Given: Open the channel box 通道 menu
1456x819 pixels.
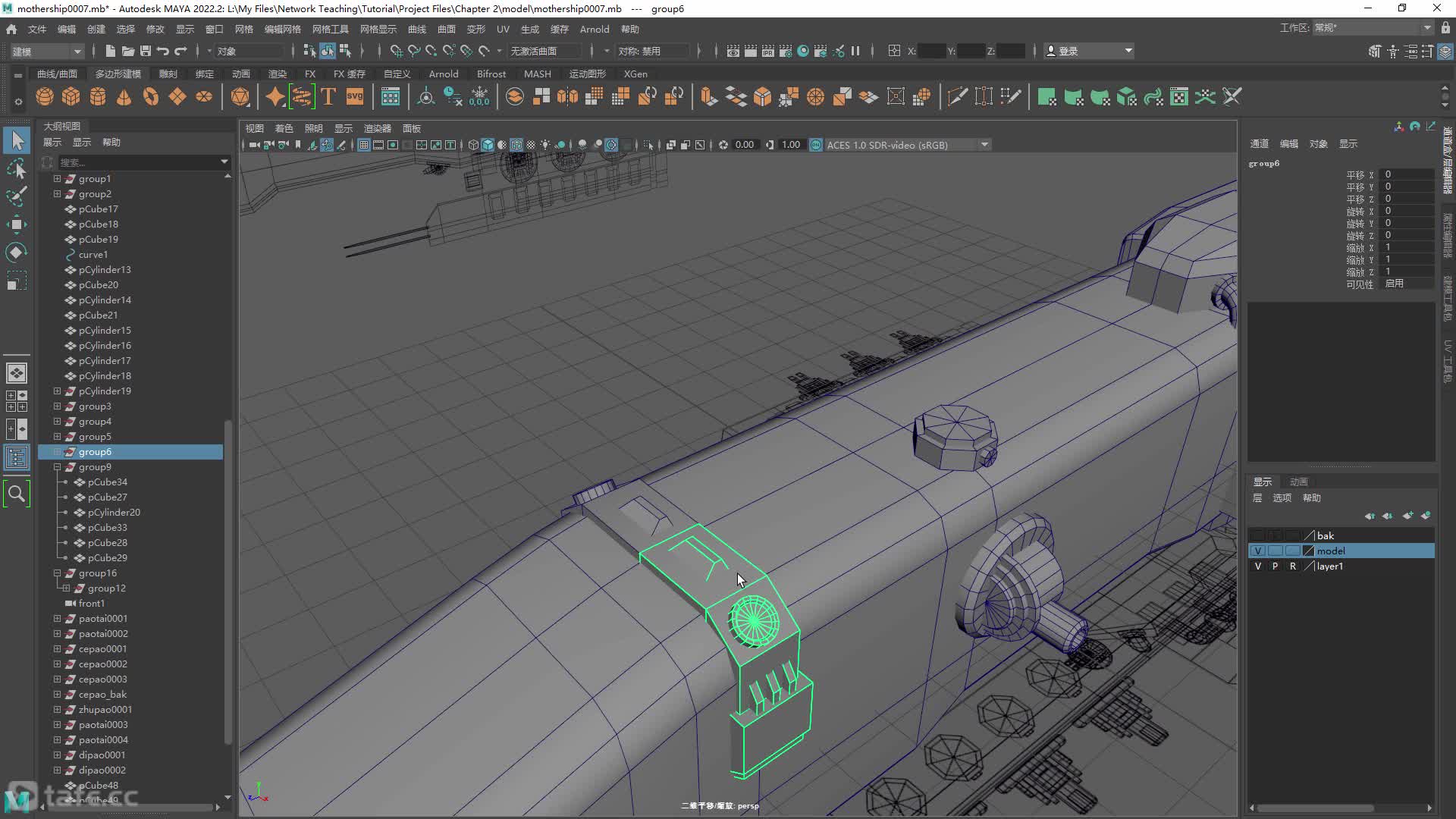Looking at the screenshot, I should click(1259, 143).
